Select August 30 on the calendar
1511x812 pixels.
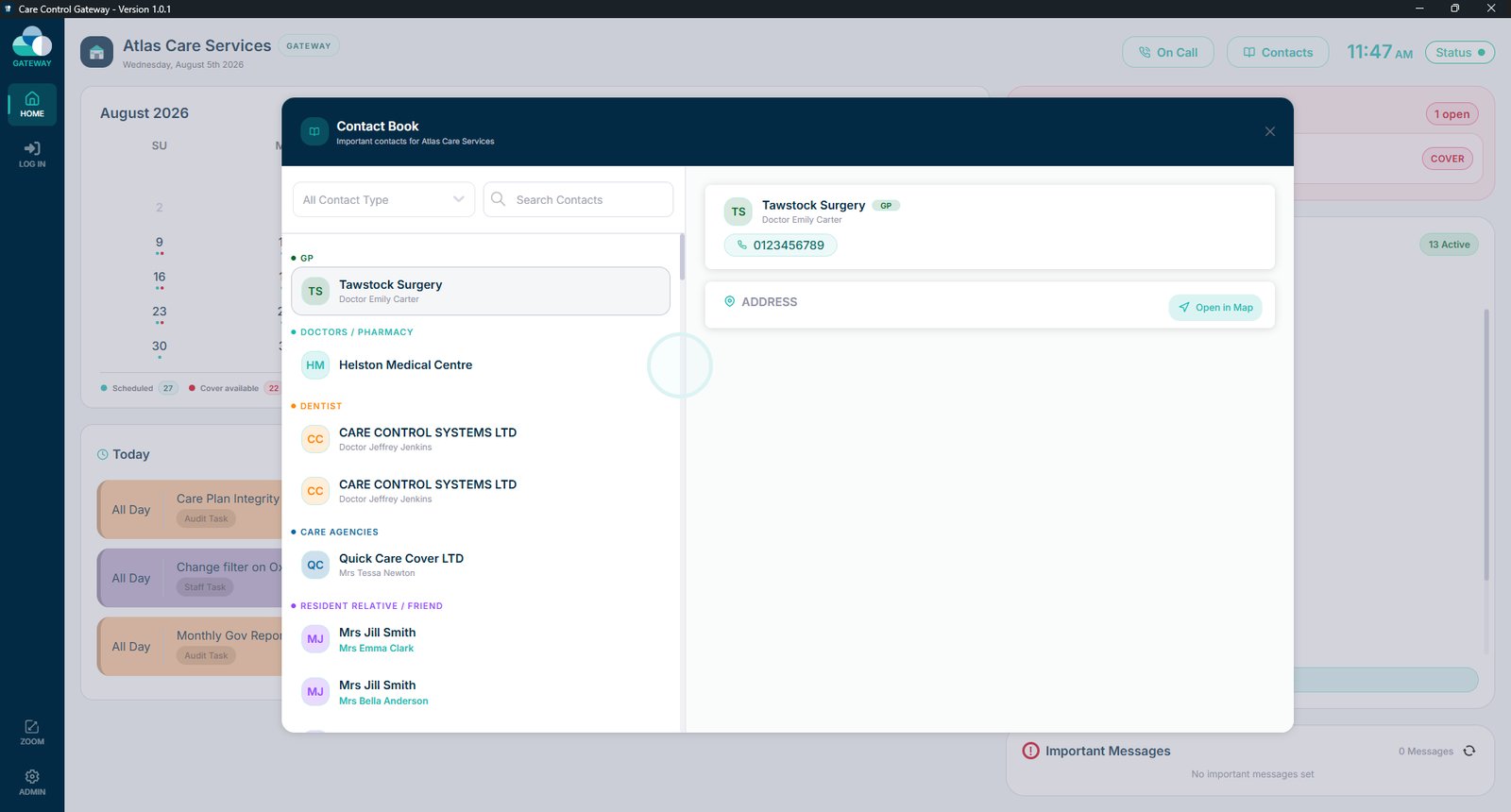click(160, 348)
